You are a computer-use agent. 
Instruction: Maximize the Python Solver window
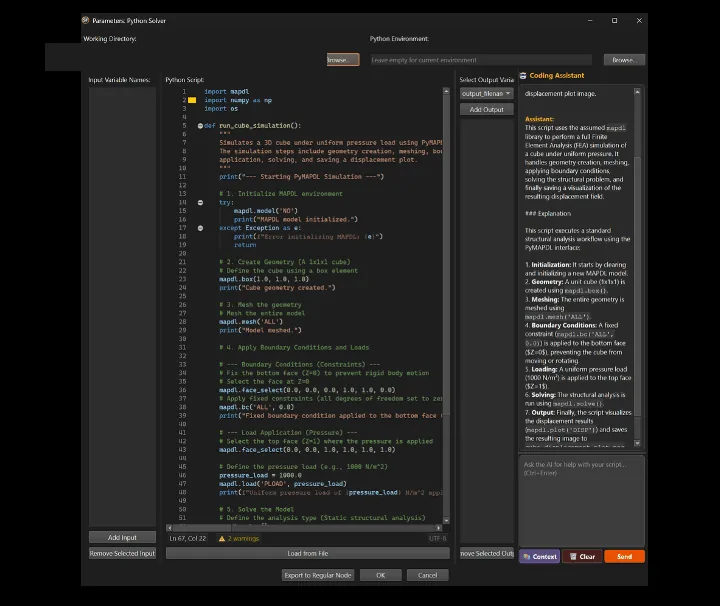coord(614,21)
